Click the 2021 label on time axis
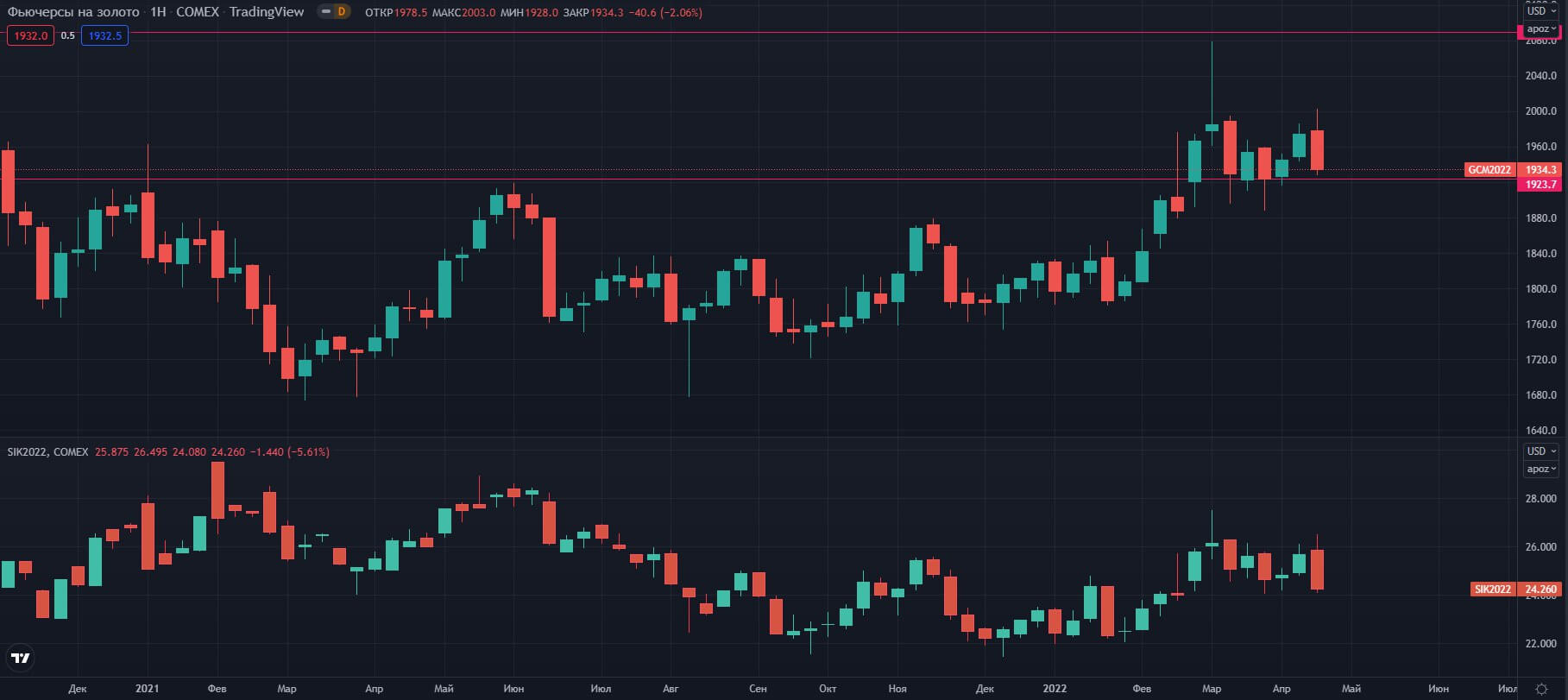Screen dimensions: 1568x700 (148, 688)
